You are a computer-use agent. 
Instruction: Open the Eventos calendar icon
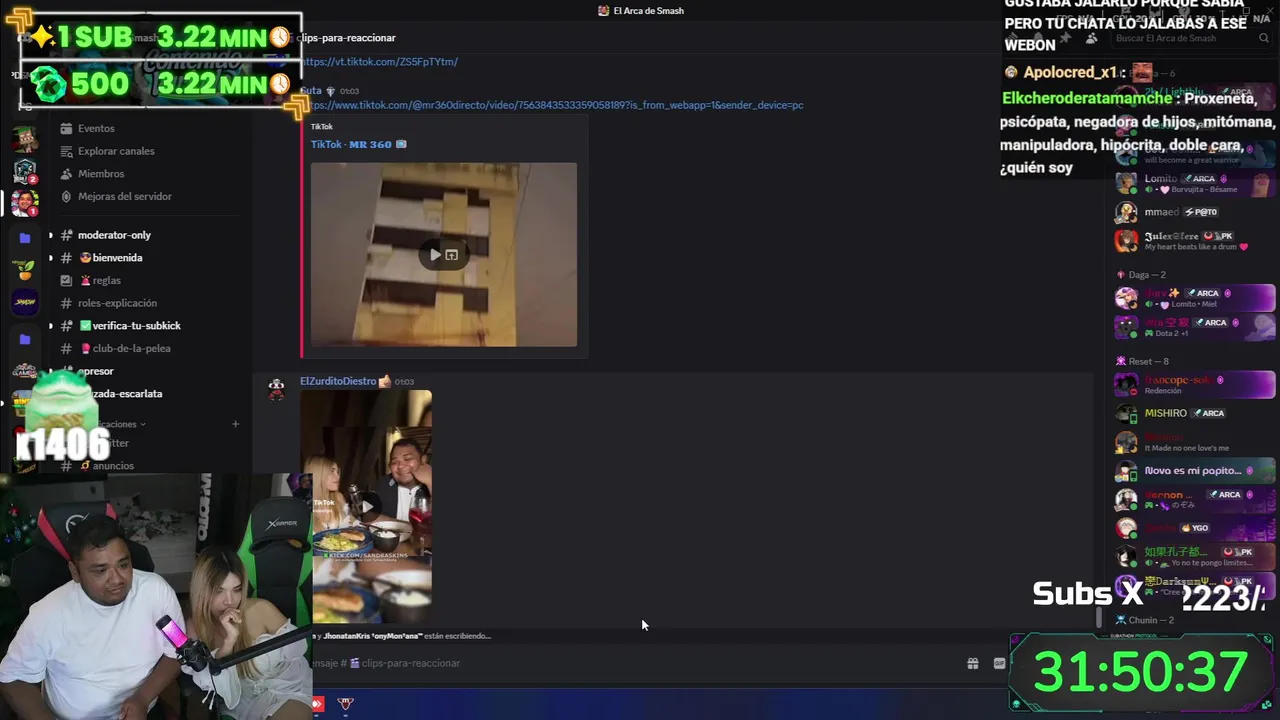[x=66, y=128]
